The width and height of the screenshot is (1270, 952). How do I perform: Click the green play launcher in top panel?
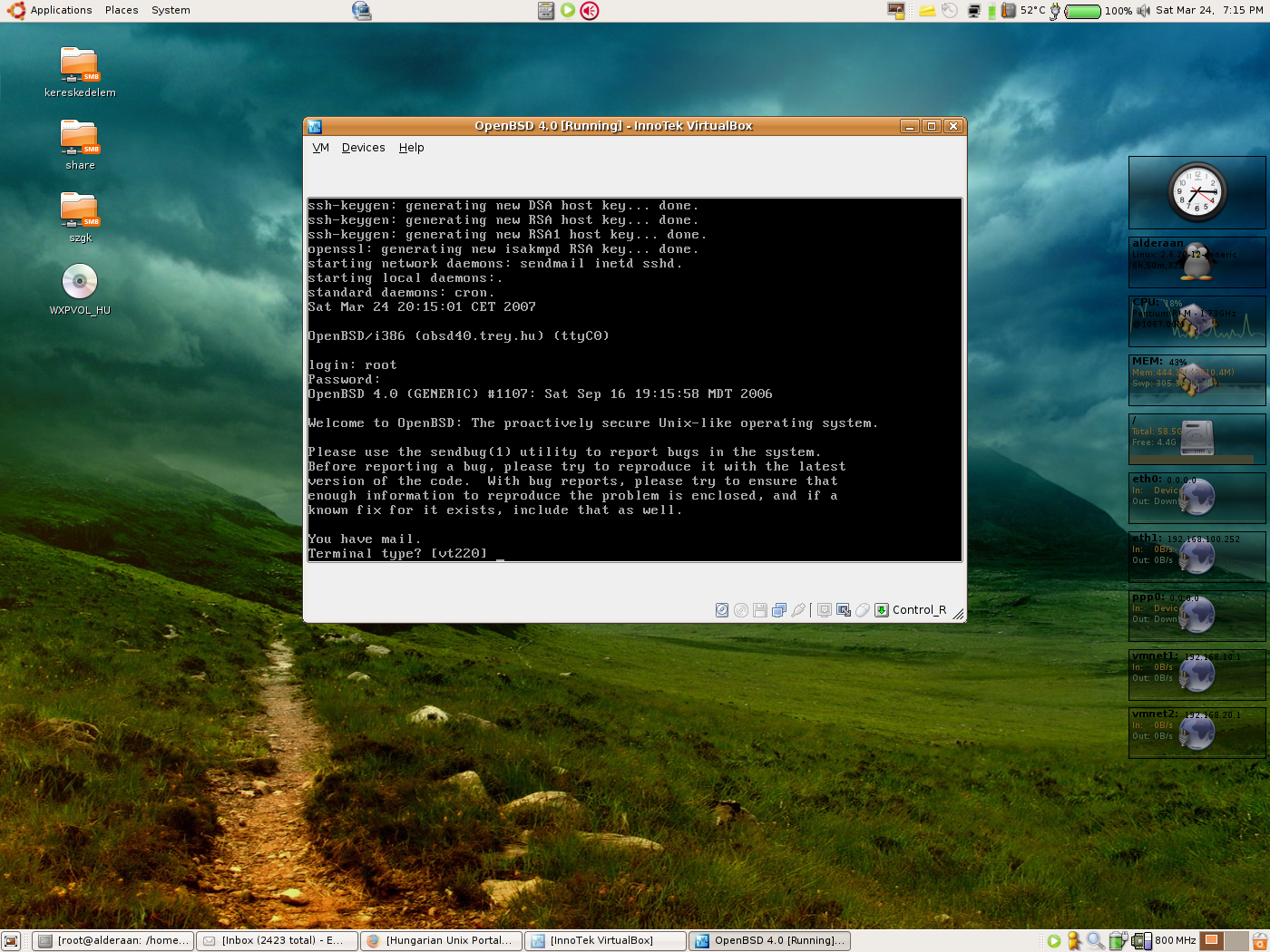[x=568, y=11]
